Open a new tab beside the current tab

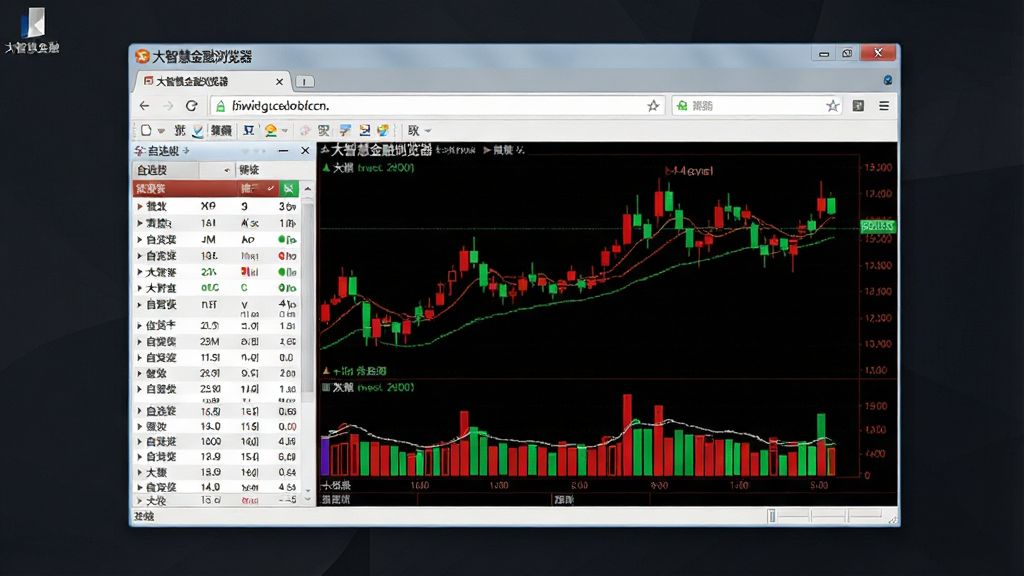[x=305, y=82]
